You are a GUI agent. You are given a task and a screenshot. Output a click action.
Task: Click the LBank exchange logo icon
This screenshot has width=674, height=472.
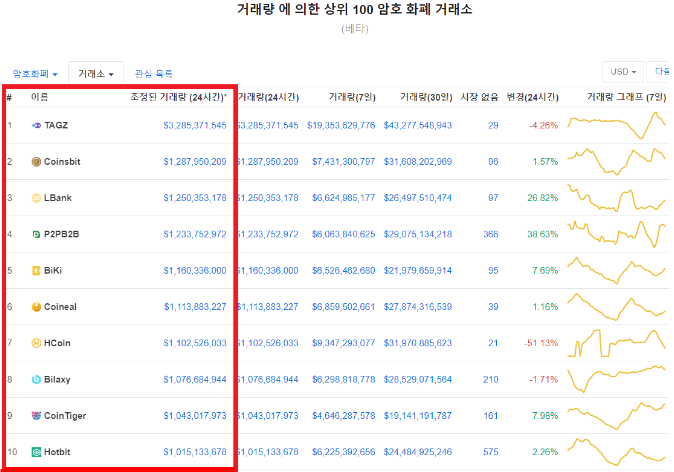(37, 198)
